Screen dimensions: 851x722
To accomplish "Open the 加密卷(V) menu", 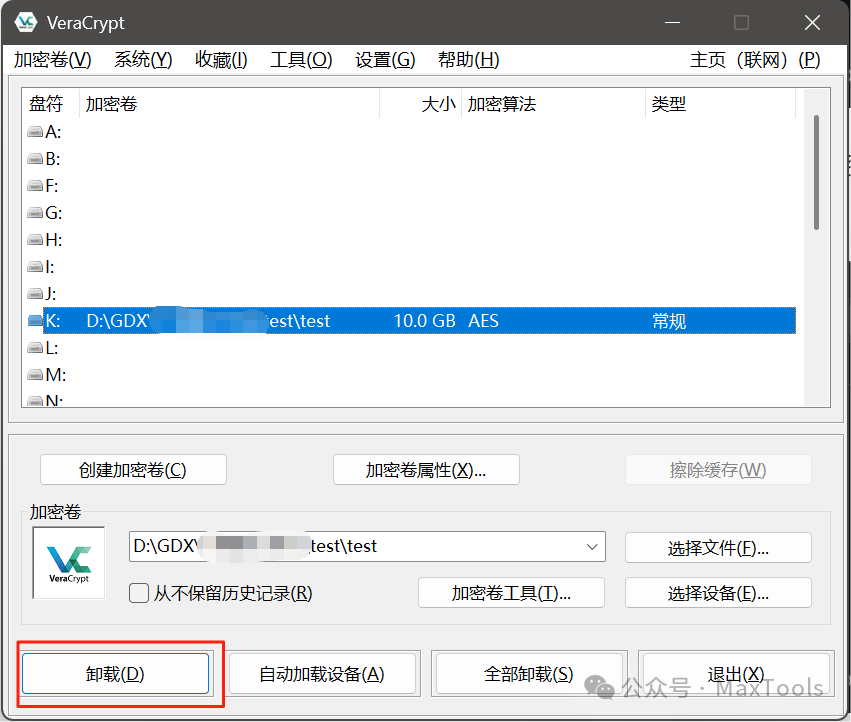I will [x=53, y=60].
